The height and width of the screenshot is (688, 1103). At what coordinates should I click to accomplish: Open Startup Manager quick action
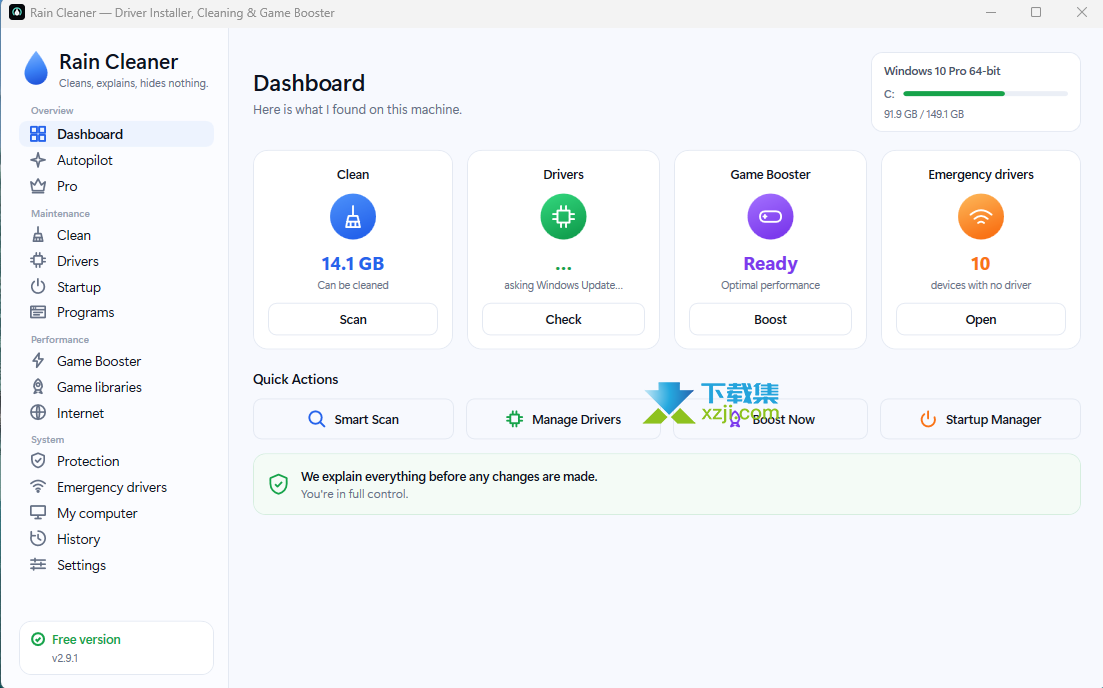click(x=980, y=419)
